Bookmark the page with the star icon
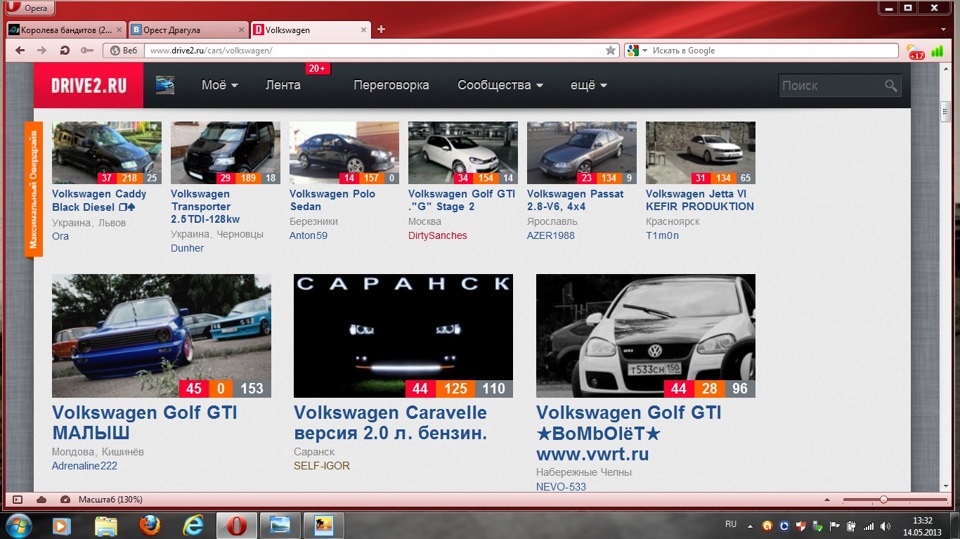This screenshot has height=539, width=960. tap(610, 50)
